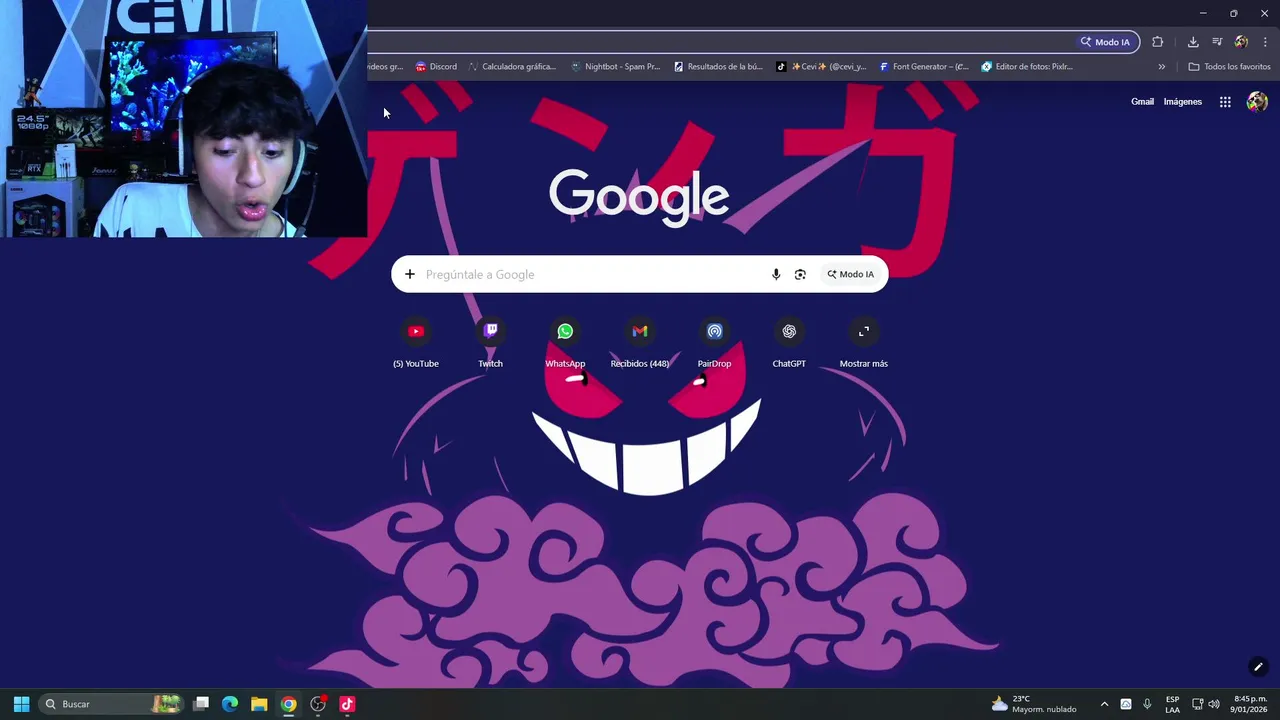
Task: Click the microphone icon in system tray
Action: pos(1147,704)
